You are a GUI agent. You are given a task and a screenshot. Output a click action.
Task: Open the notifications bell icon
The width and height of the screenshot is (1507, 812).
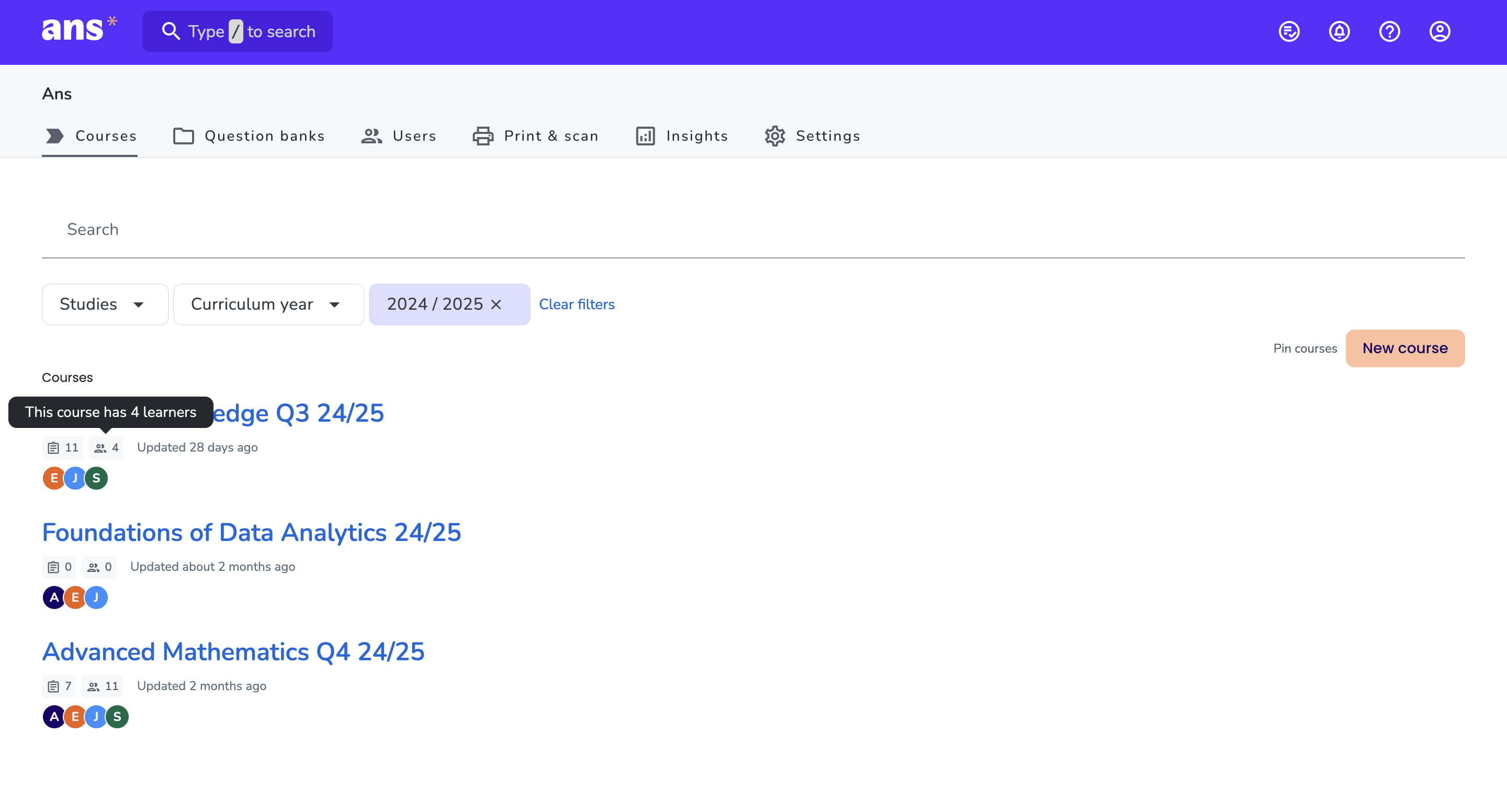point(1339,31)
